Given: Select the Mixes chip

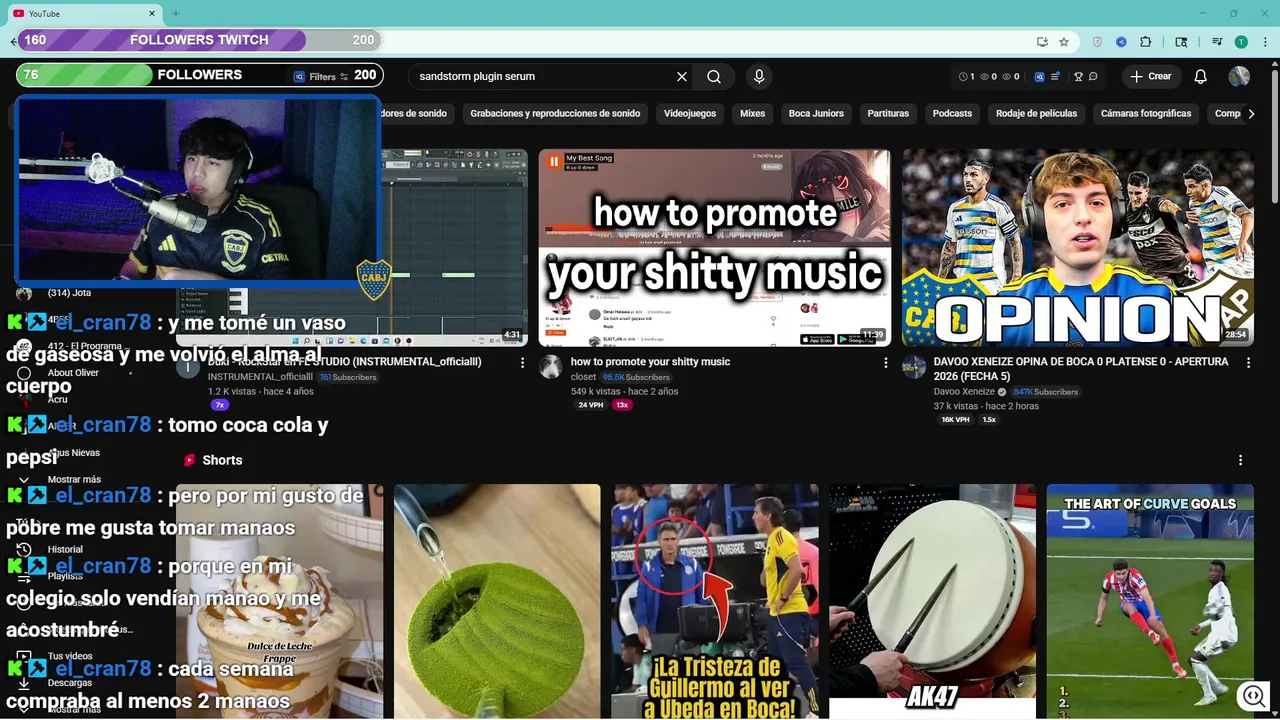Looking at the screenshot, I should (752, 114).
